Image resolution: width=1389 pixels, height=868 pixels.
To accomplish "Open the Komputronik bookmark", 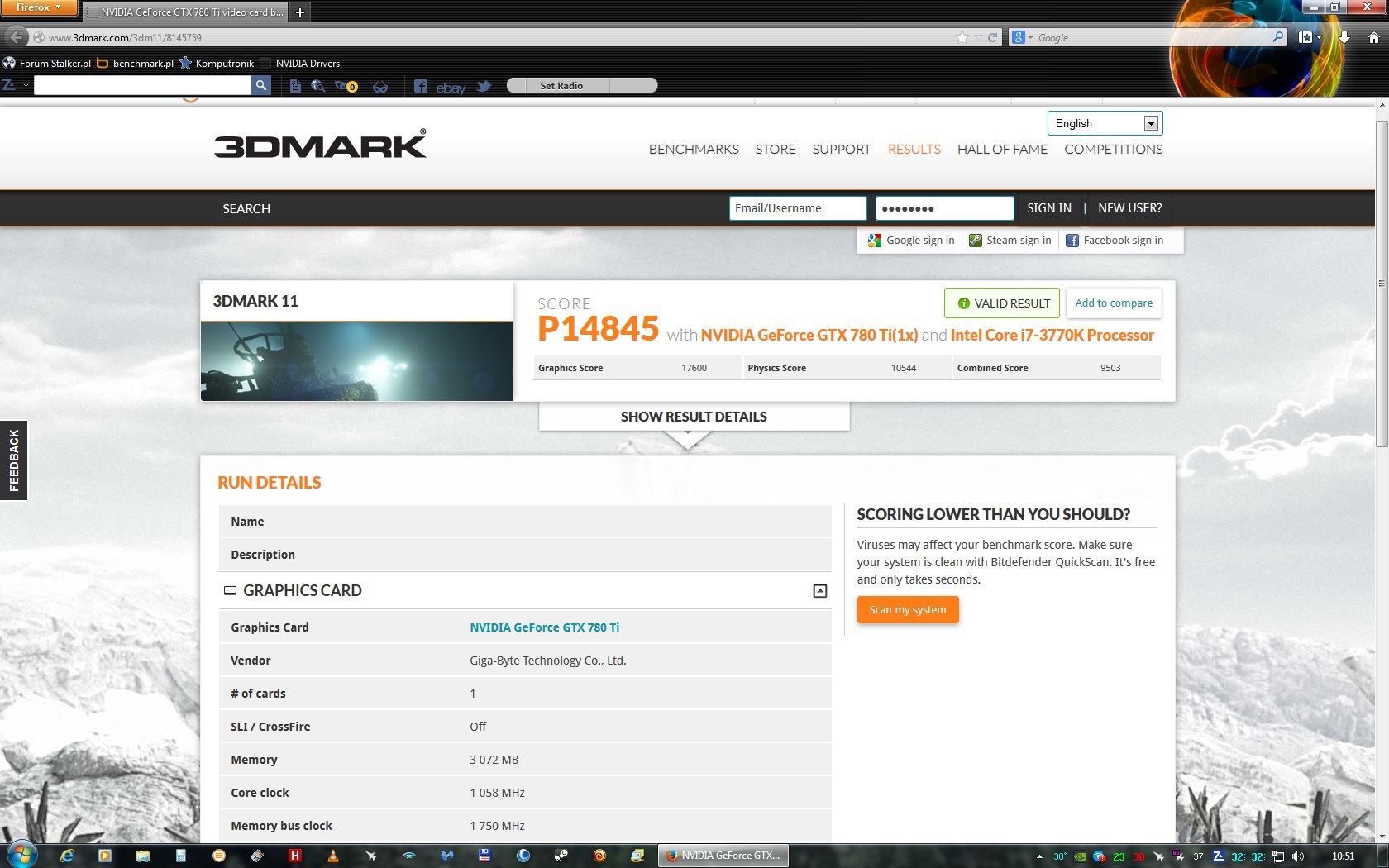I will point(217,63).
